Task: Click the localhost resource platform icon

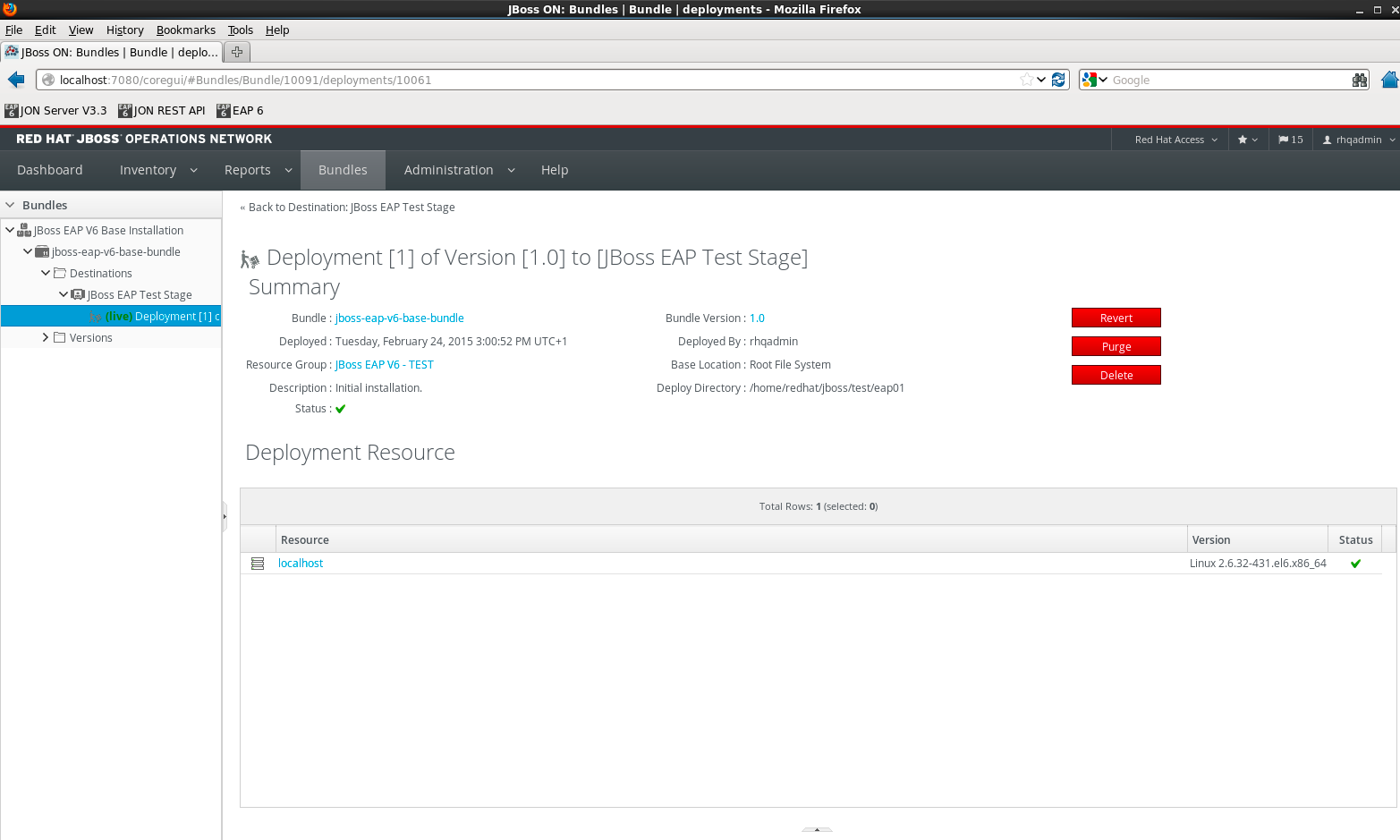Action: click(x=258, y=564)
